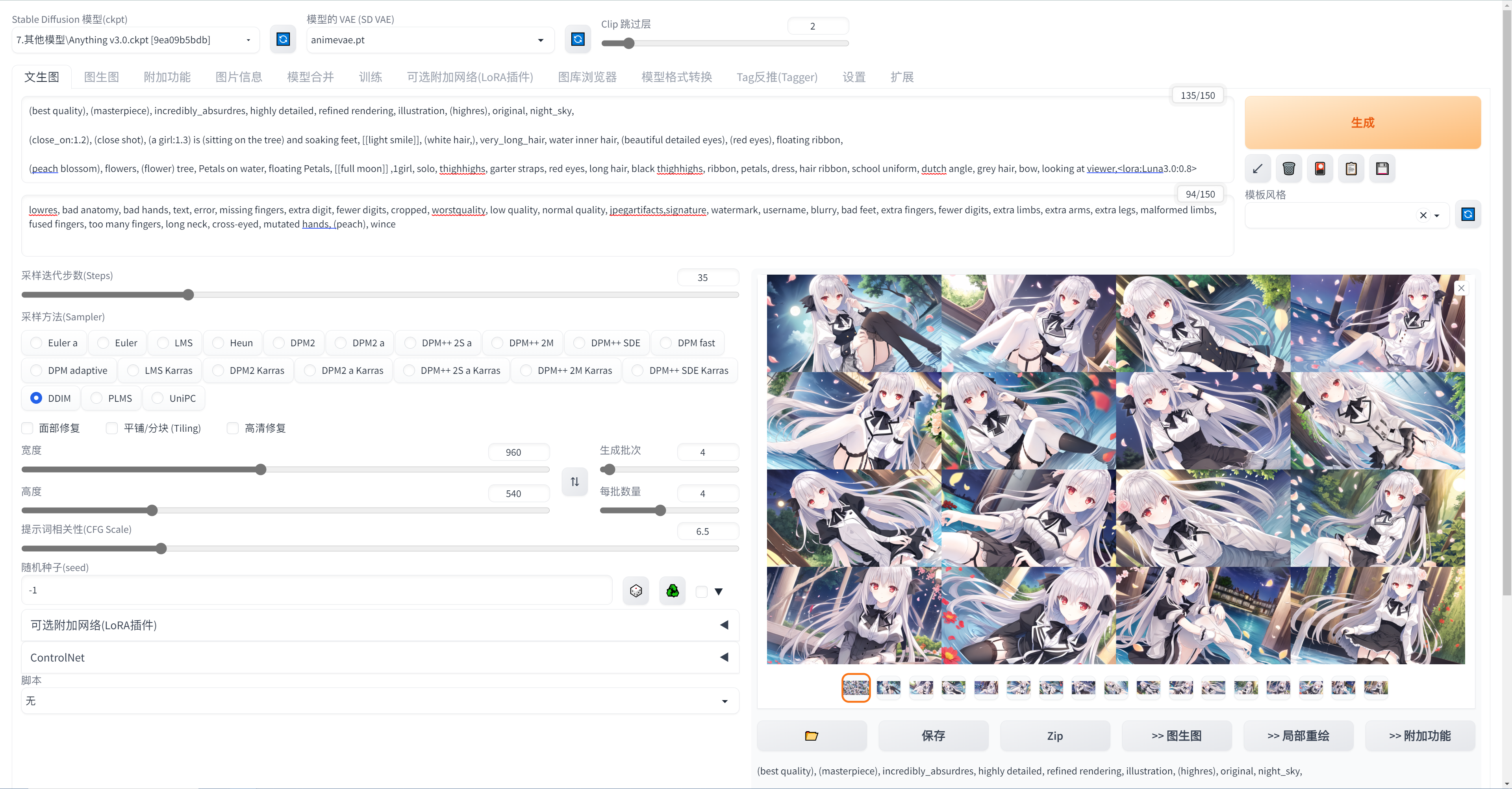Viewport: 1512px width, 789px height.
Task: Open the output folder with the folder icon
Action: [x=811, y=735]
